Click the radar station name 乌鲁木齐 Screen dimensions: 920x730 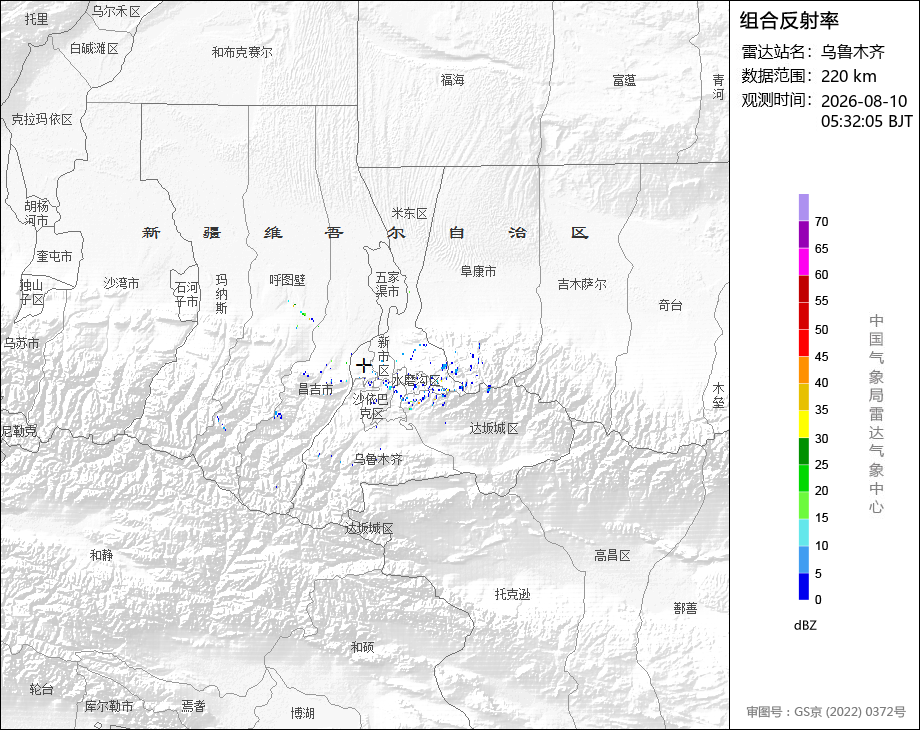852,52
